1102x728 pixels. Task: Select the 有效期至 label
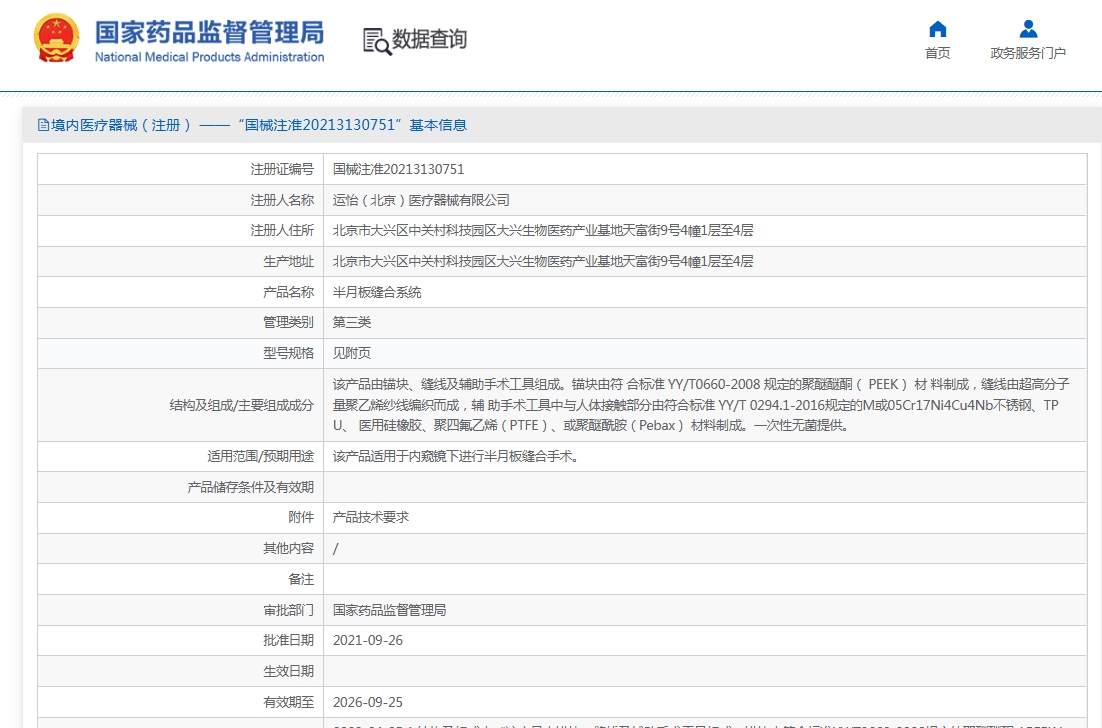pos(288,703)
